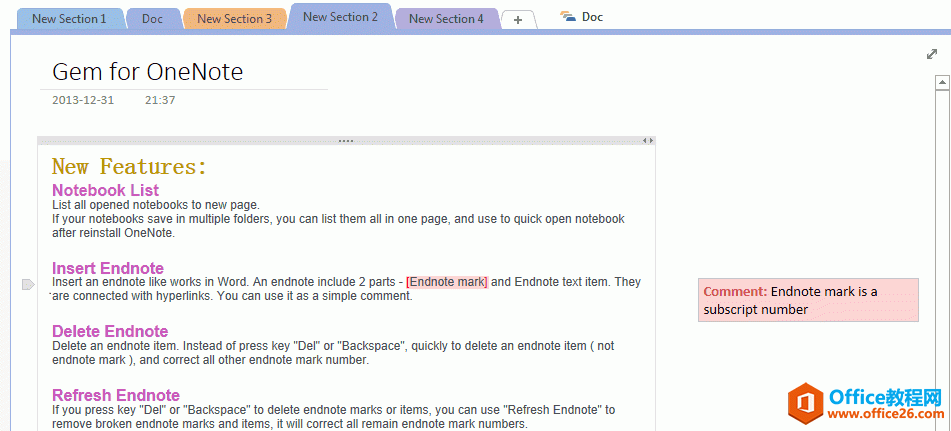Image resolution: width=951 pixels, height=431 pixels.
Task: Click the Notebook List heading
Action: (x=105, y=190)
